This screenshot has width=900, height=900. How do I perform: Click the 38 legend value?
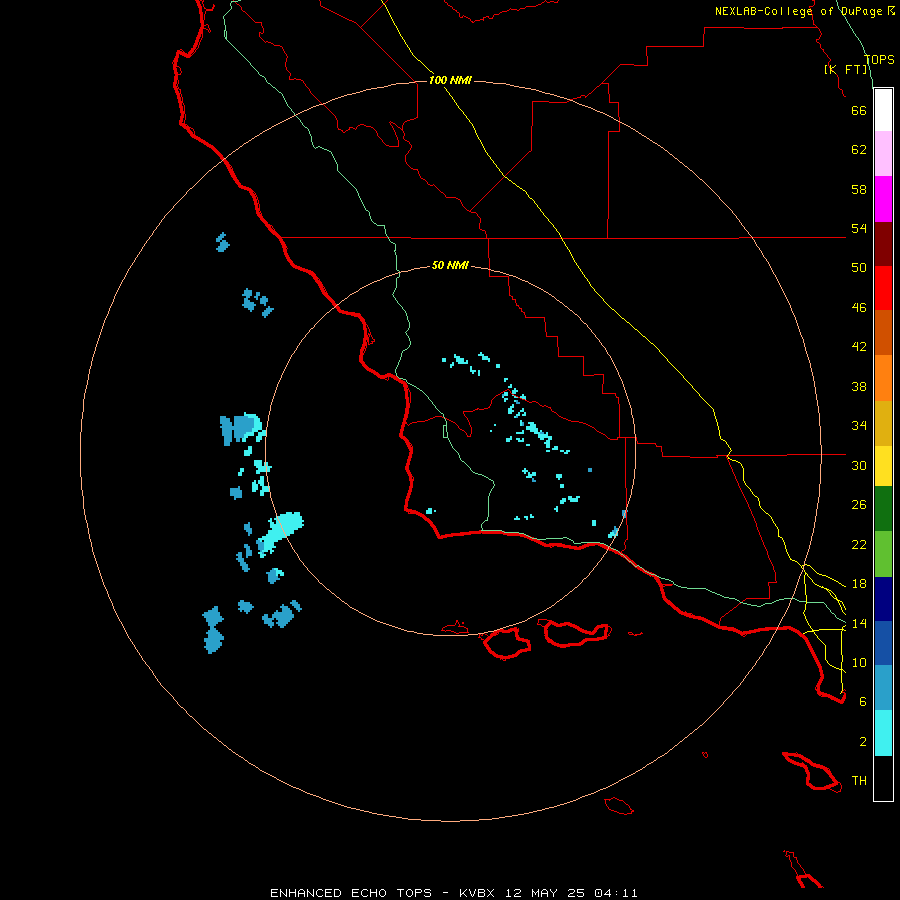(x=859, y=386)
